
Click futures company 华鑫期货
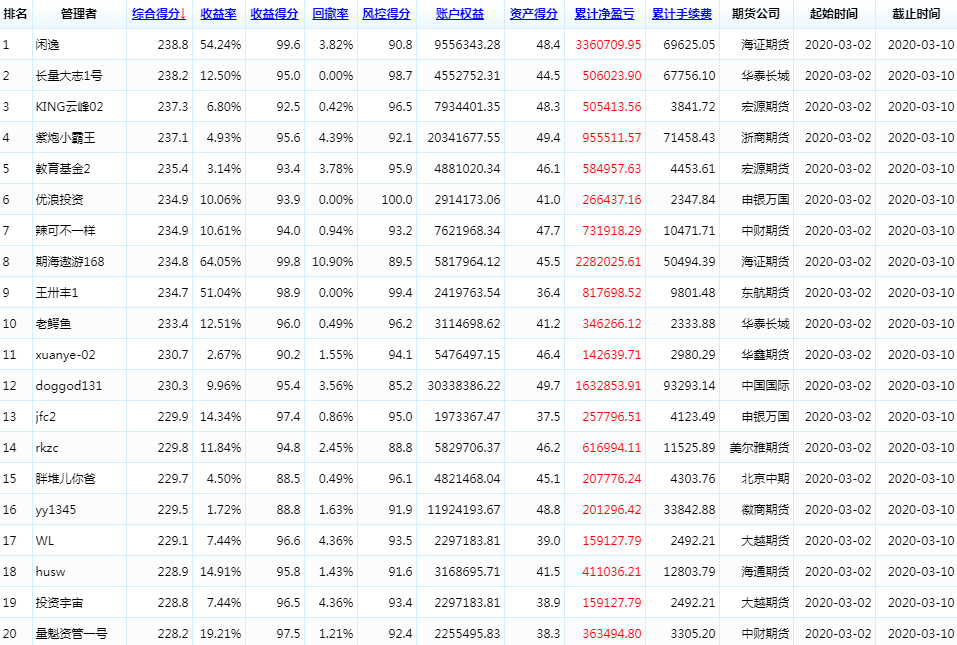pyautogui.click(x=765, y=355)
